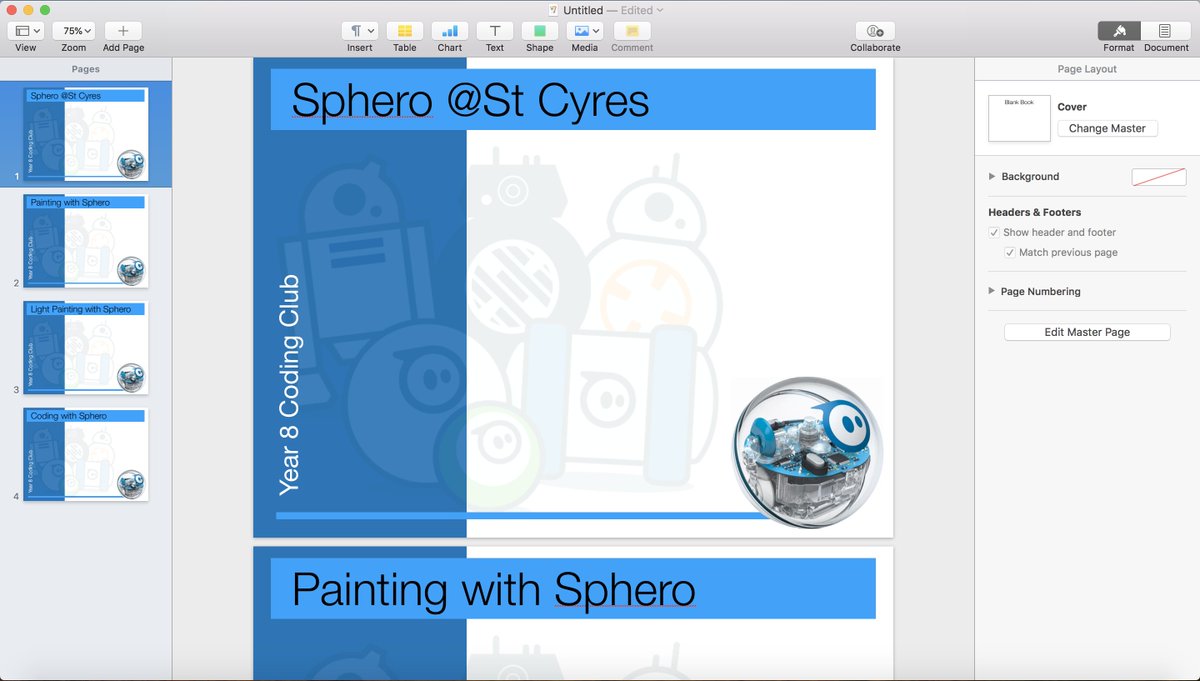Image resolution: width=1200 pixels, height=681 pixels.
Task: Click the Collaborate button
Action: tap(875, 31)
